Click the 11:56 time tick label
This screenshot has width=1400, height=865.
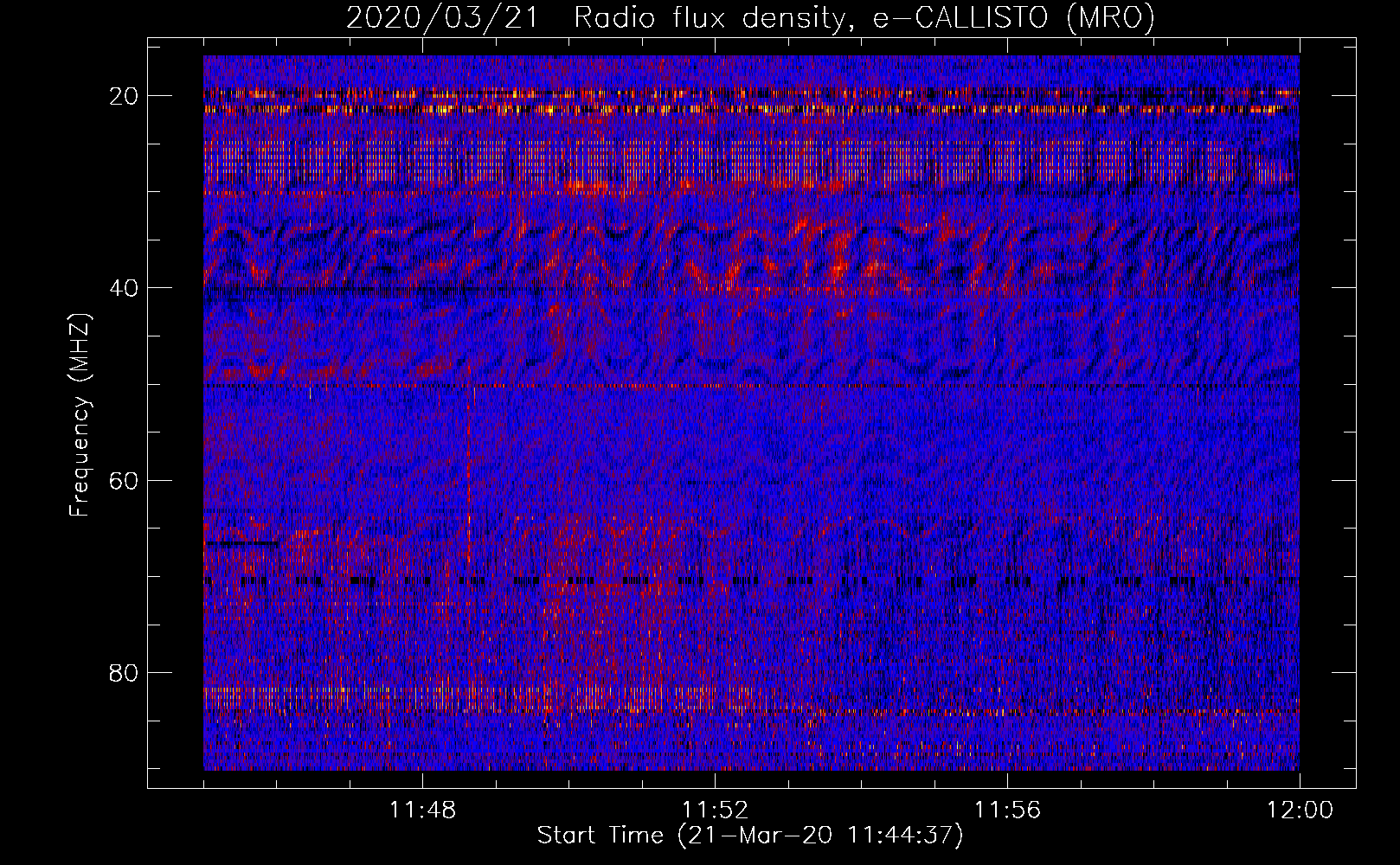coord(1007,811)
